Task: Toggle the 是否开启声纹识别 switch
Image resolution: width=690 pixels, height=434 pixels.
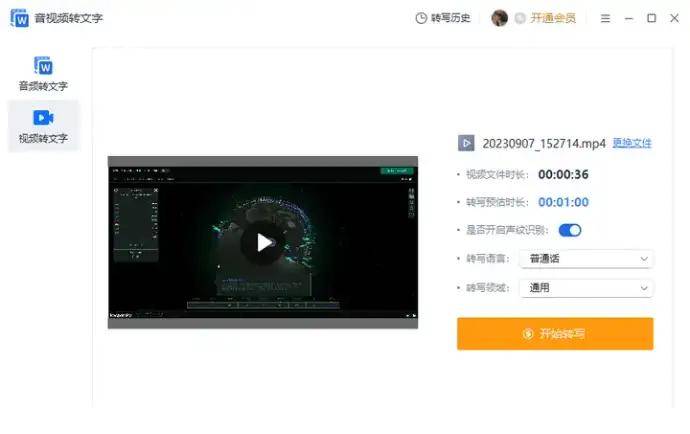Action: point(570,230)
